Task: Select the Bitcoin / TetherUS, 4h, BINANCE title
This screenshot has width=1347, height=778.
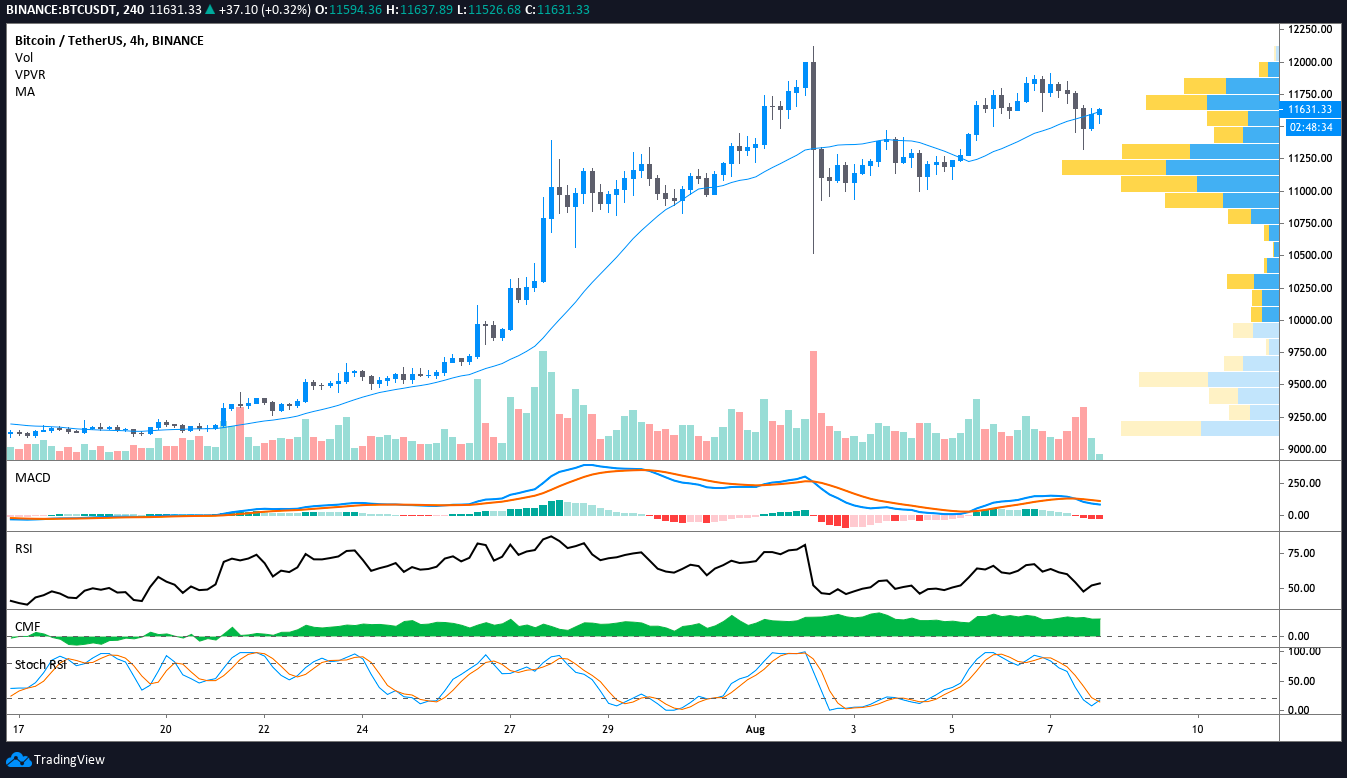Action: (109, 41)
